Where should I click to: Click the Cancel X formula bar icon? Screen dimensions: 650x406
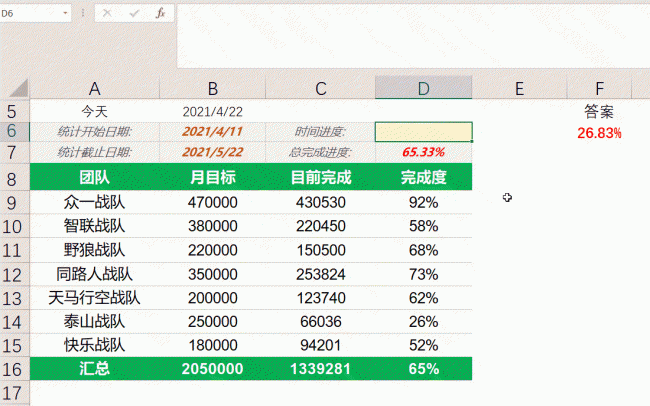tap(107, 13)
